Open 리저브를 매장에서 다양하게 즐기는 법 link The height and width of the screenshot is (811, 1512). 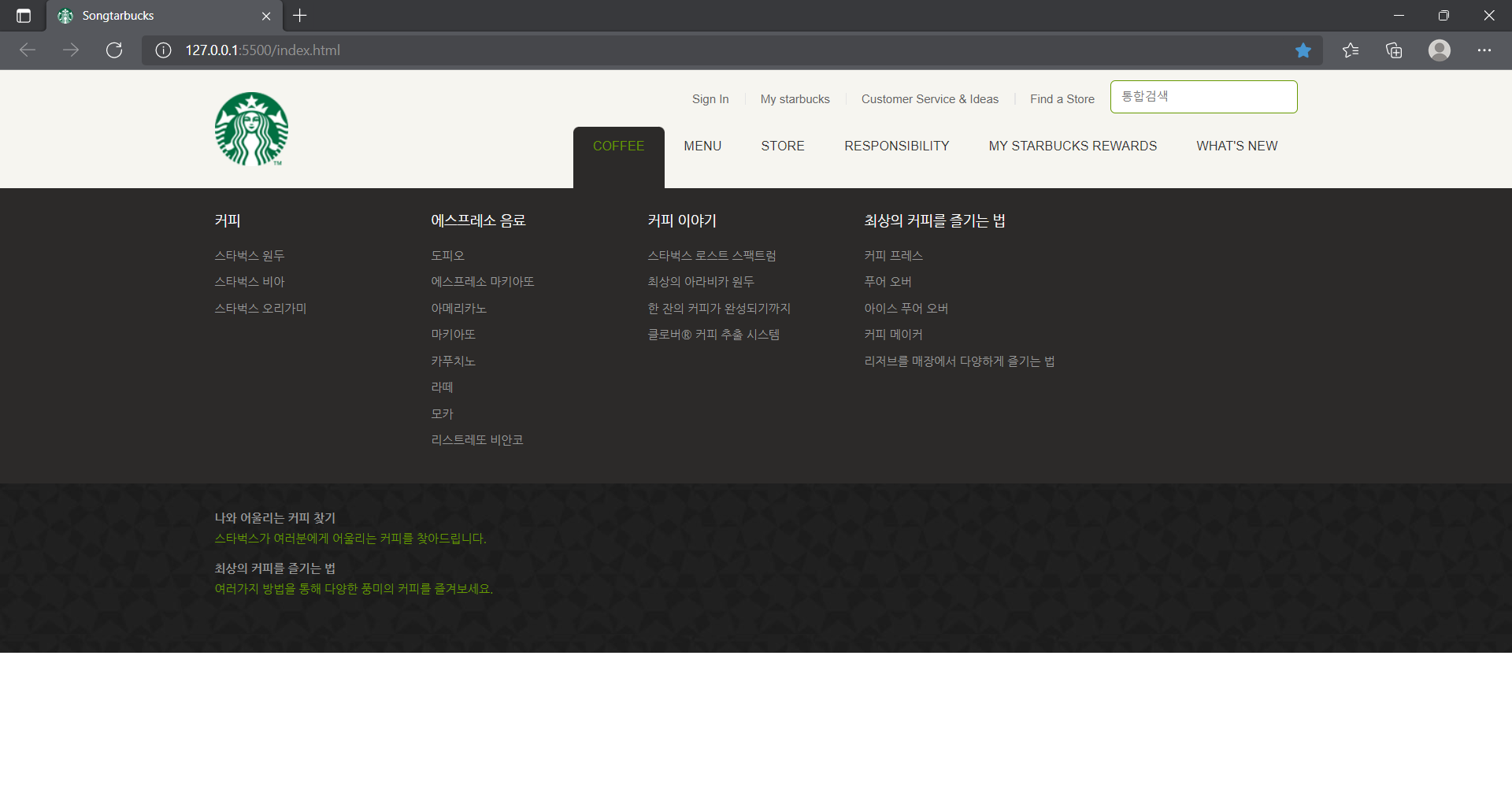click(960, 361)
